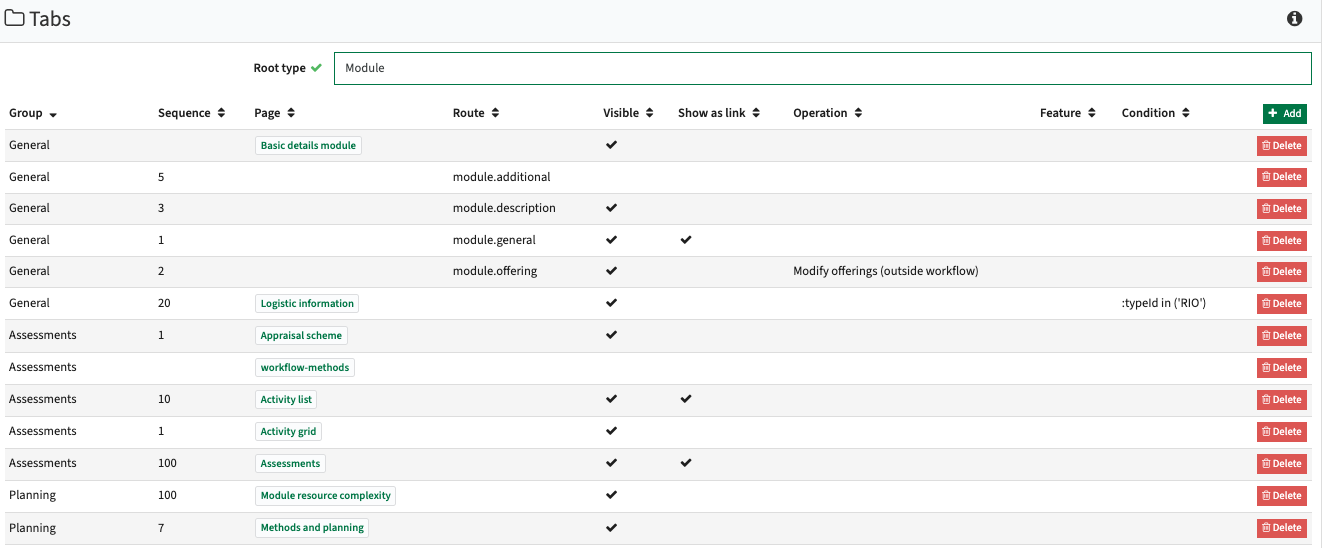Delete the module.general row
This screenshot has height=548, width=1322.
[1282, 240]
